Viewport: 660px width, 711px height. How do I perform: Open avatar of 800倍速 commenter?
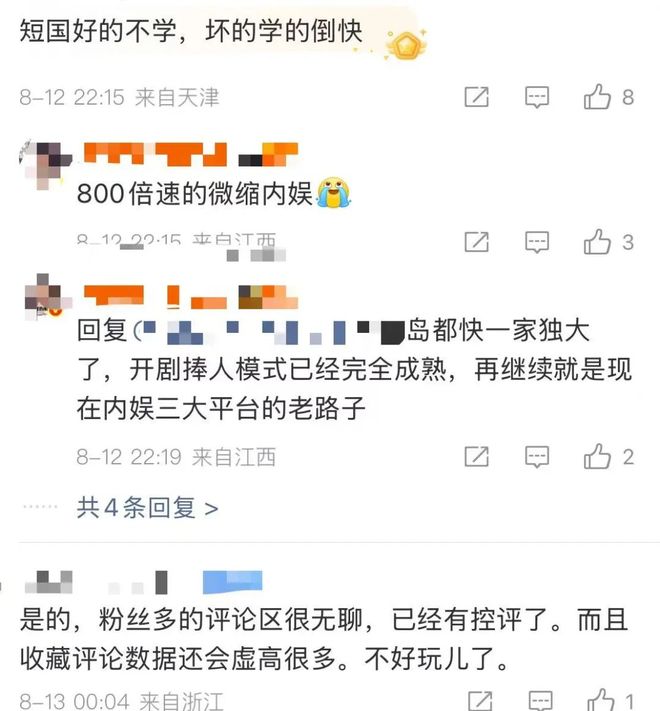point(45,165)
